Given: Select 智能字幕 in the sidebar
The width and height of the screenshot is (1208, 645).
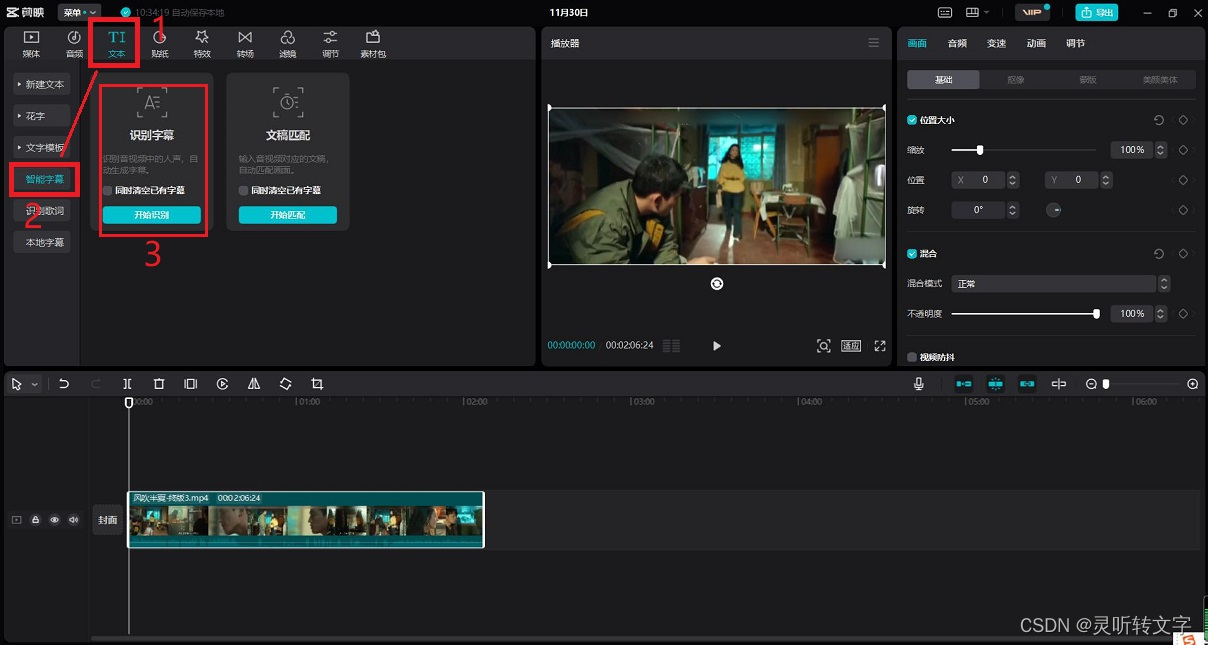Looking at the screenshot, I should 44,180.
